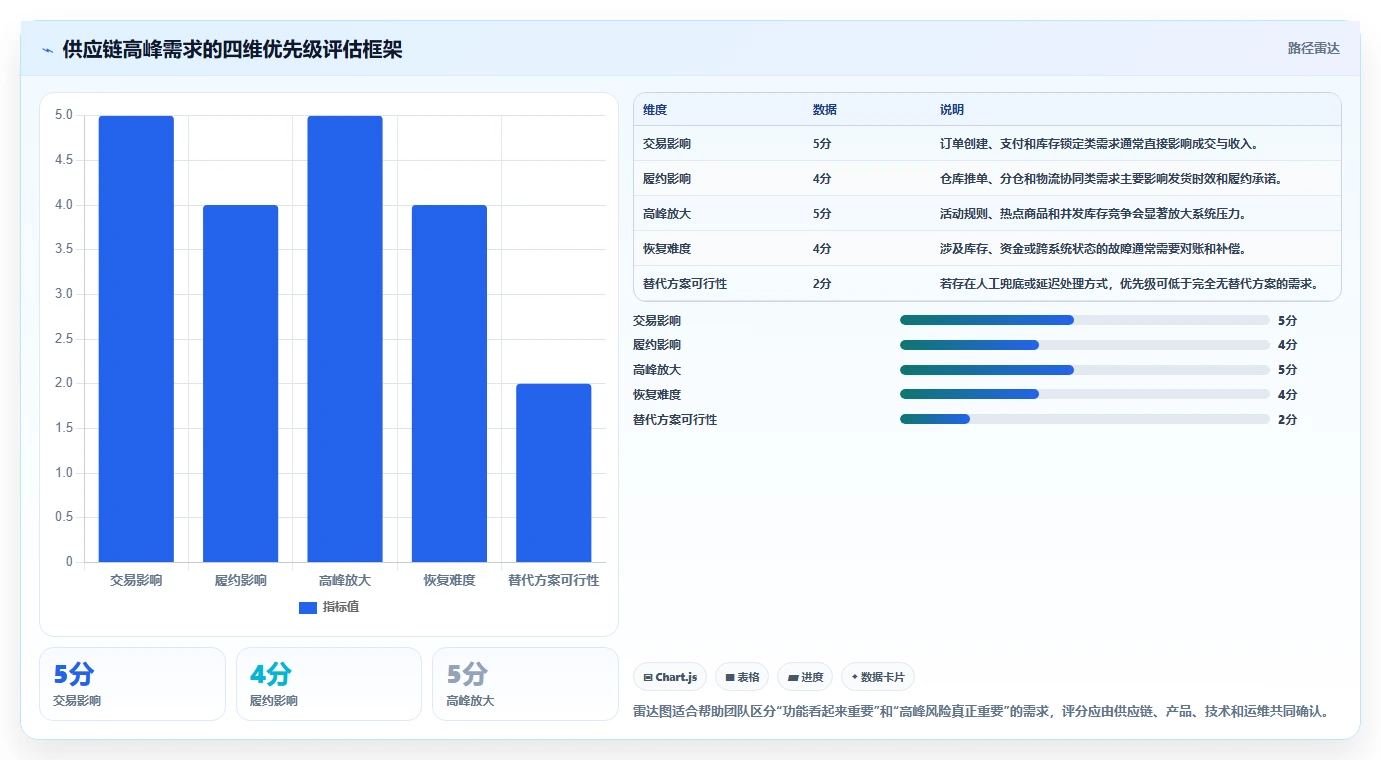Click the 路径雷达 label in the header
The height and width of the screenshot is (760, 1381).
[1313, 48]
